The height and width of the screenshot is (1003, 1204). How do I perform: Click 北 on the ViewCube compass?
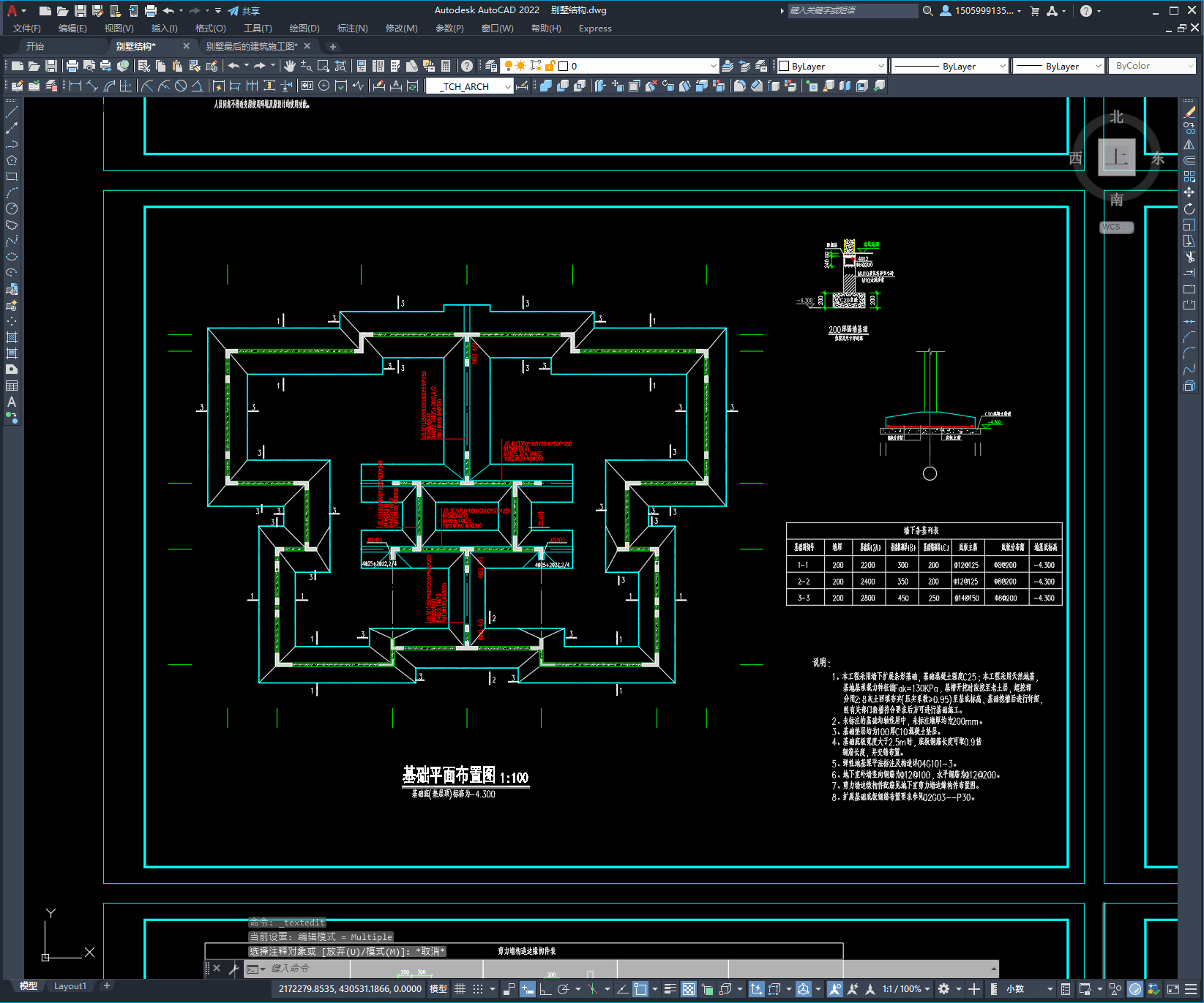[x=1116, y=117]
